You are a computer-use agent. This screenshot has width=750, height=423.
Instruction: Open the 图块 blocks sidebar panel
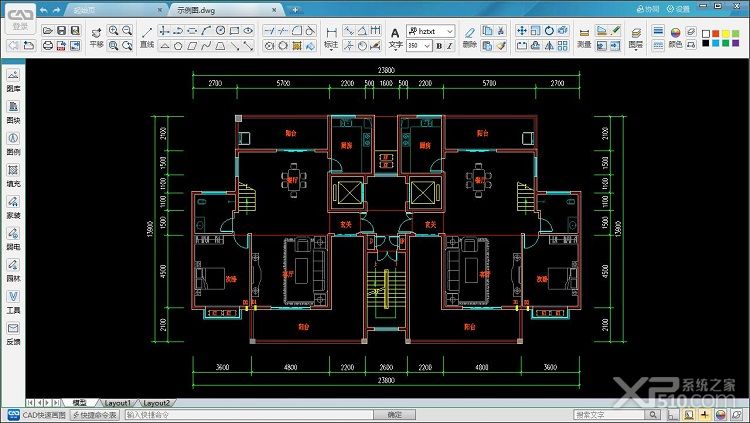13,112
